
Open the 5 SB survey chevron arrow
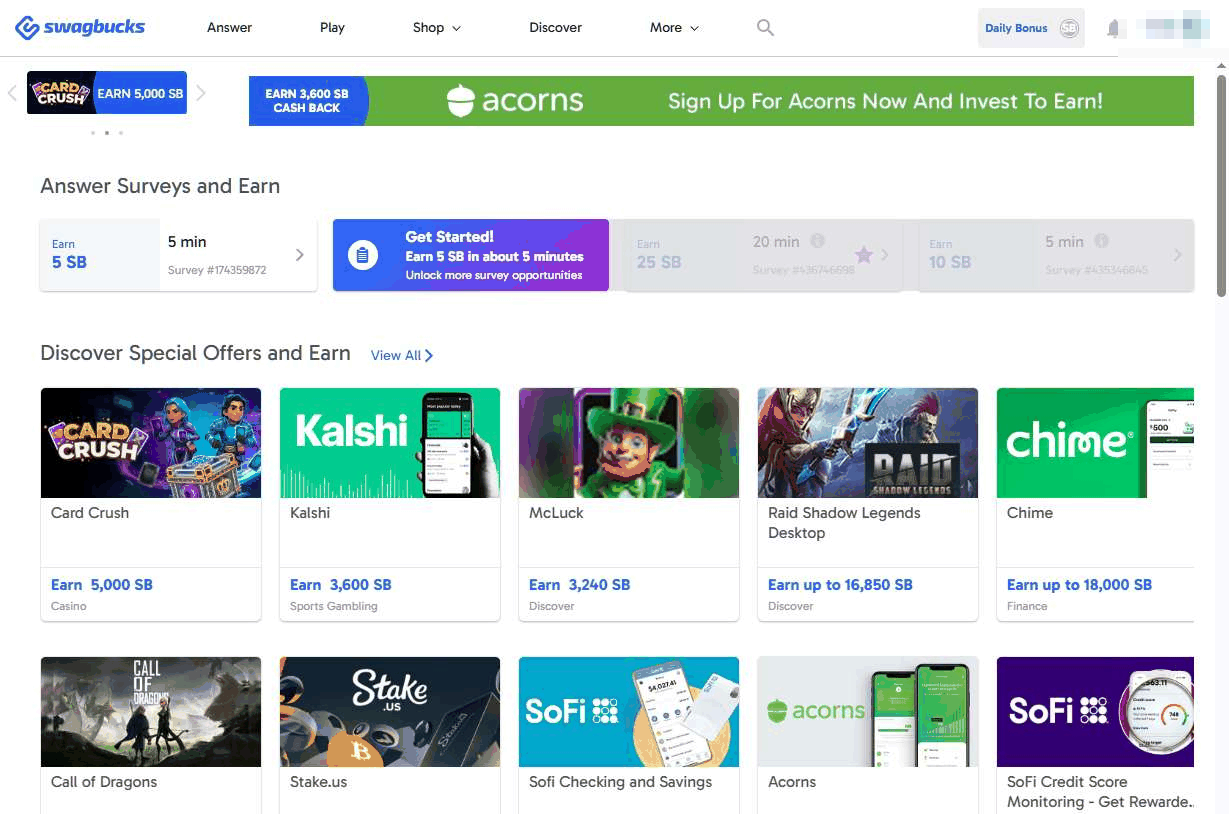(x=299, y=255)
